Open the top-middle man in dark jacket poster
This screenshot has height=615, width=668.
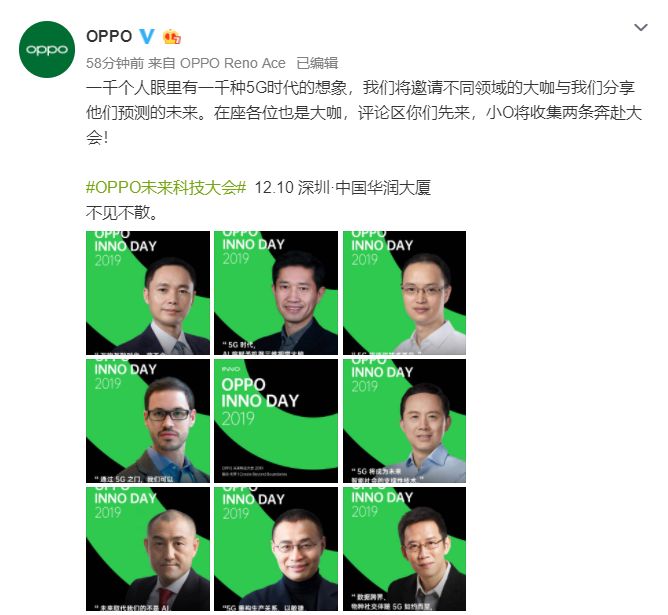tap(276, 293)
